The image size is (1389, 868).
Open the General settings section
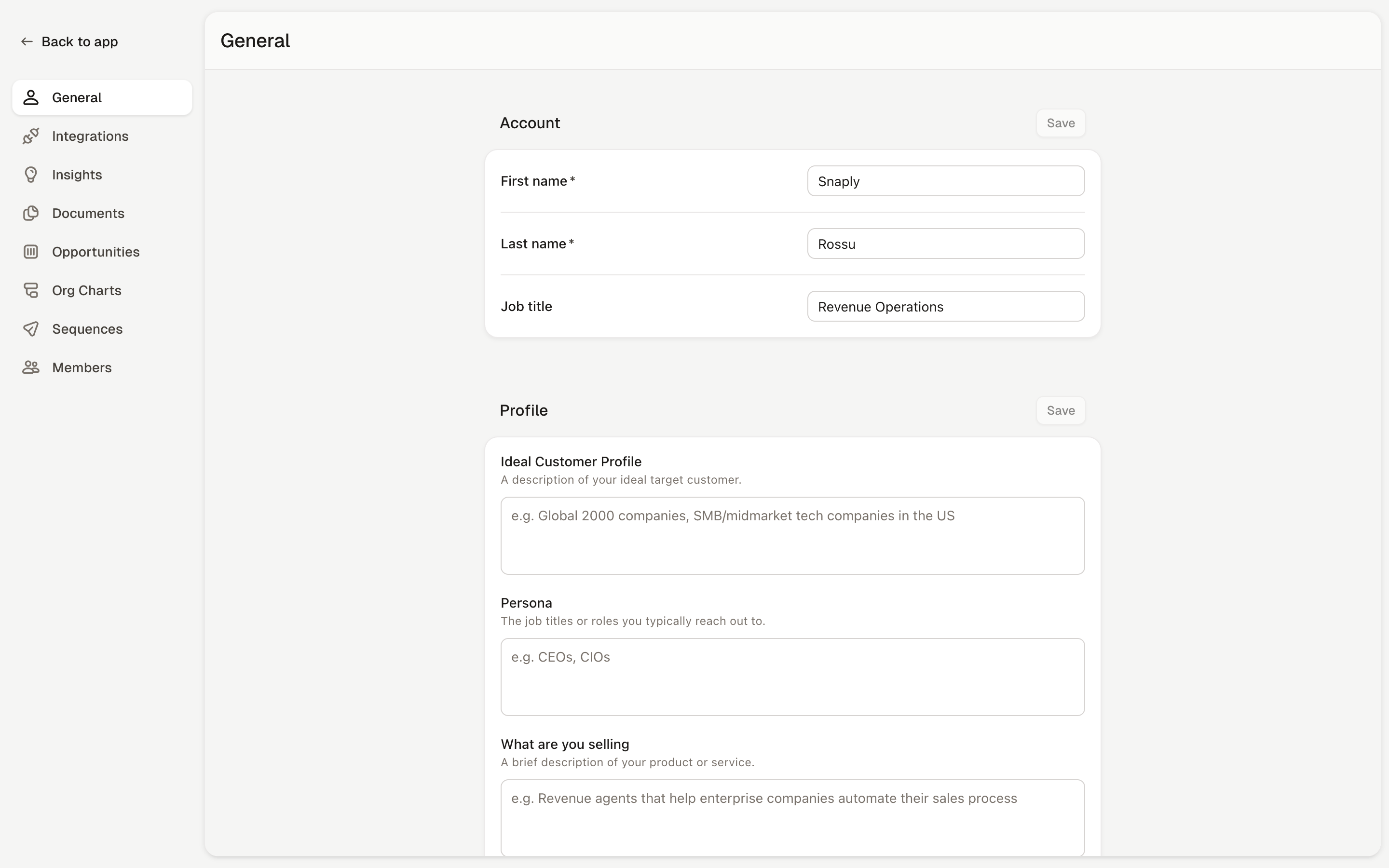[102, 97]
